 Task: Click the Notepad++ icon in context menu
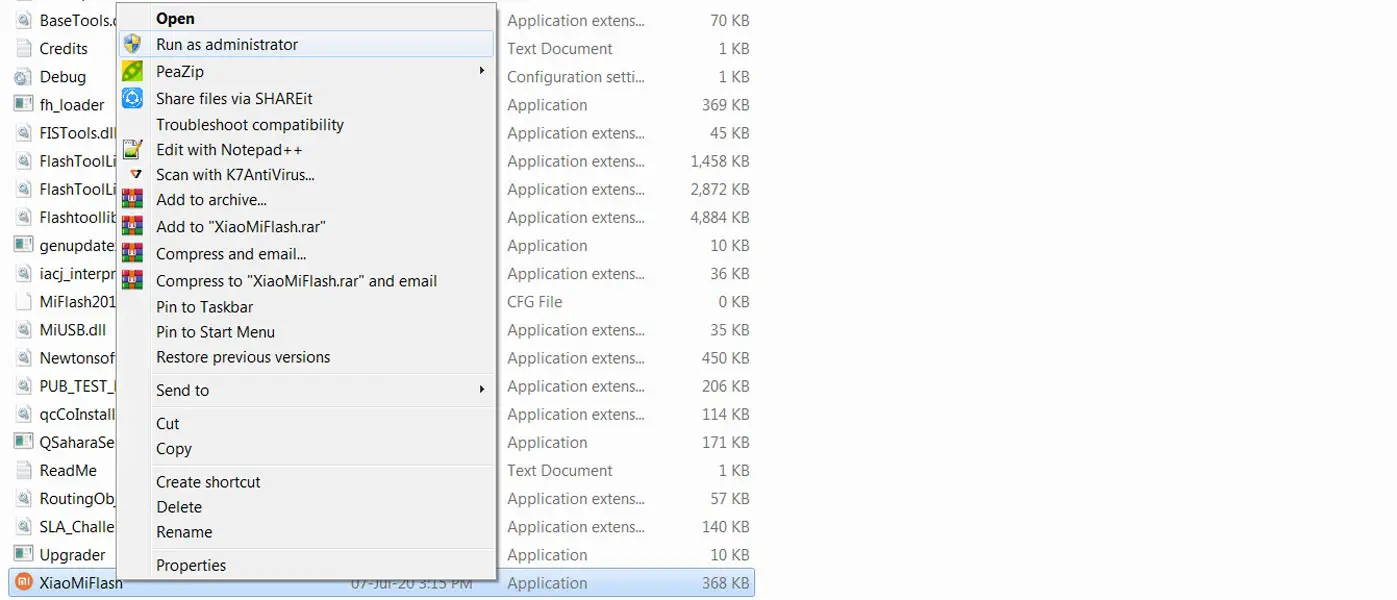[x=132, y=150]
